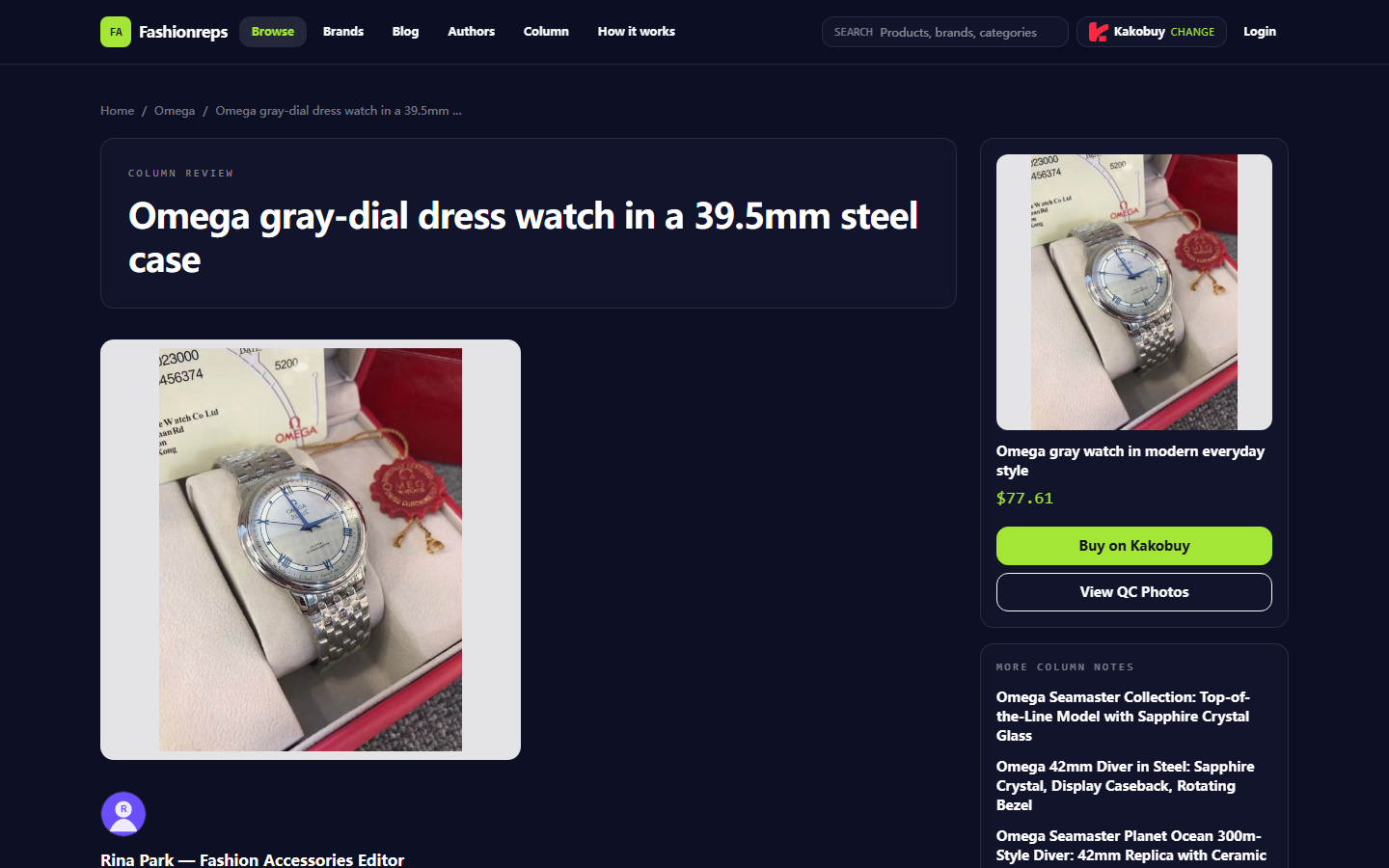Open 'Omega gray watch in modern everyday style' title
The image size is (1389, 868).
click(1130, 461)
